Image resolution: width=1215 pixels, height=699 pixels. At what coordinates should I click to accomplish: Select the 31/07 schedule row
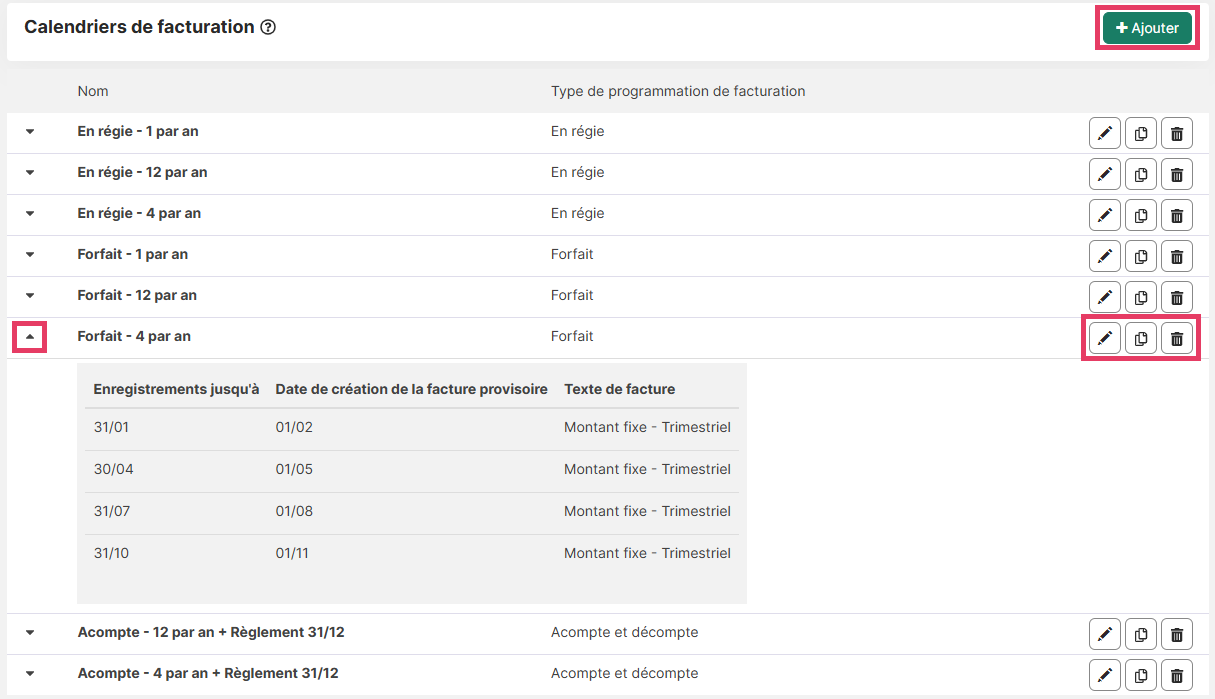[x=411, y=511]
